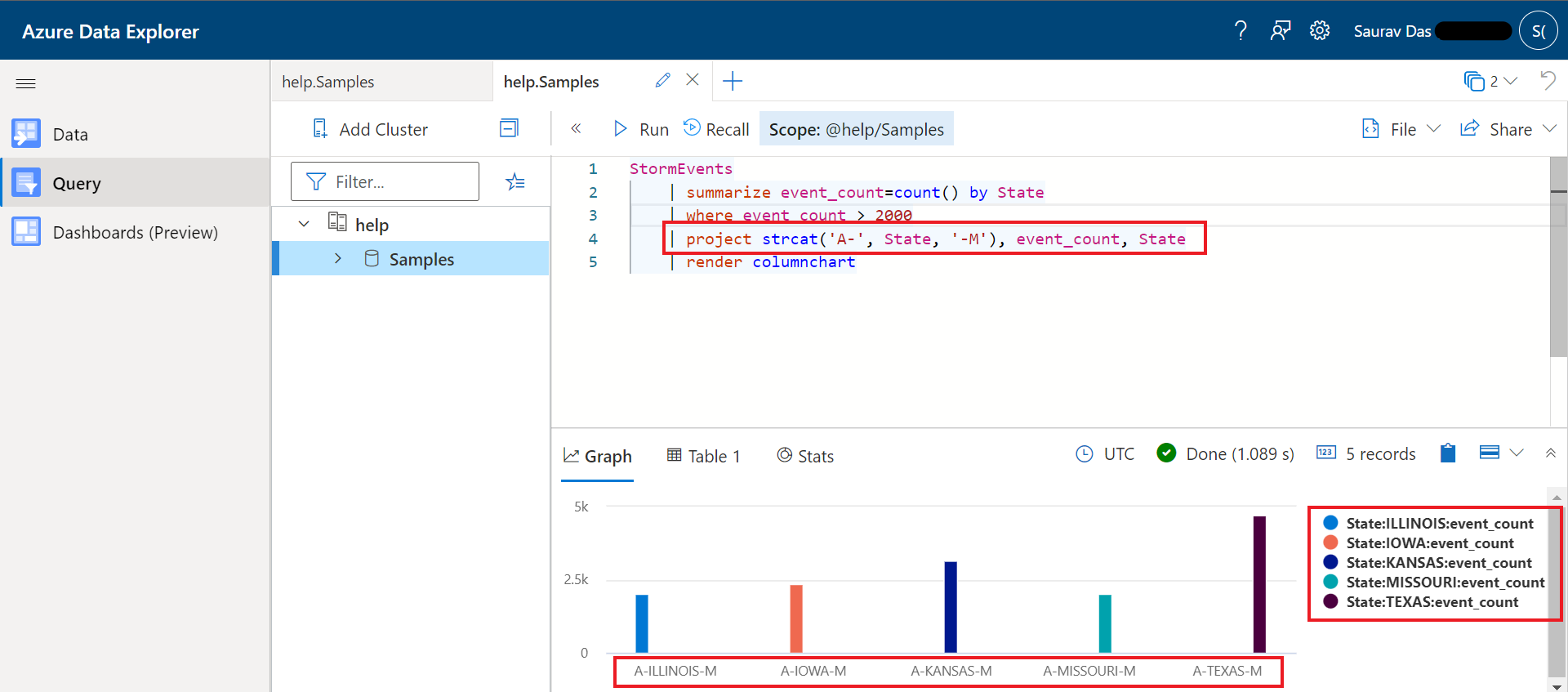Collapse the results panel chevron
This screenshot has width=1568, height=692.
pyautogui.click(x=1551, y=453)
